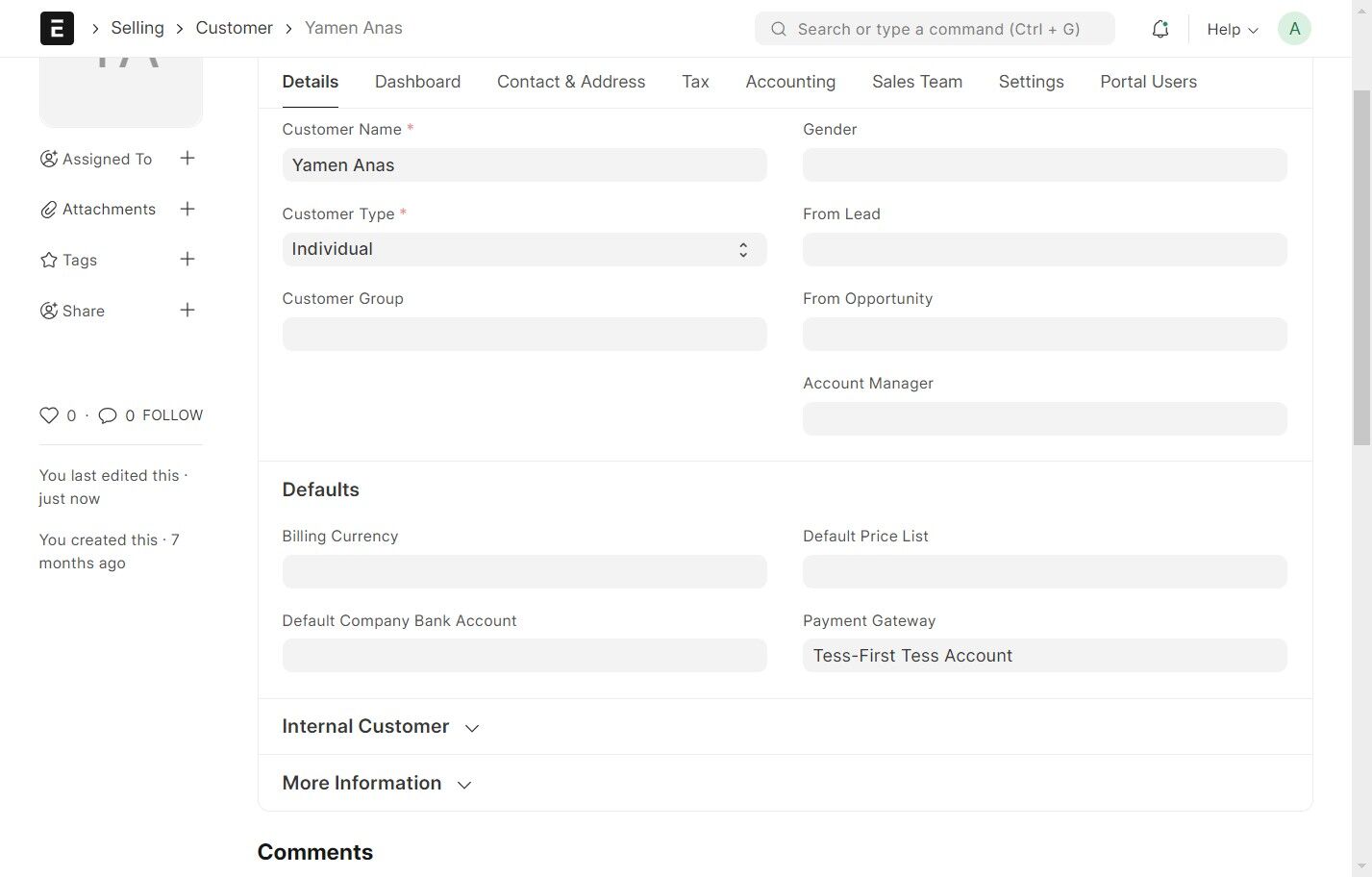Click the plus icon beside Tags
Screen dimensions: 1372x877
click(x=187, y=260)
